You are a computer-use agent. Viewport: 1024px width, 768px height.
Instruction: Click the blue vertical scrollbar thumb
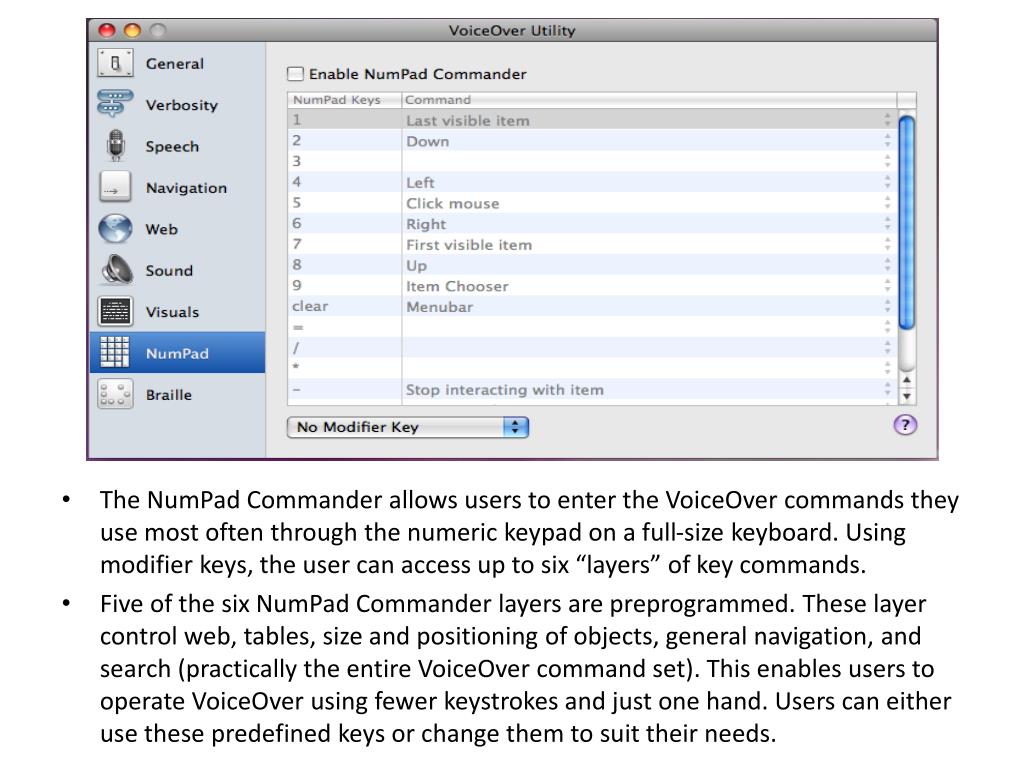[906, 222]
